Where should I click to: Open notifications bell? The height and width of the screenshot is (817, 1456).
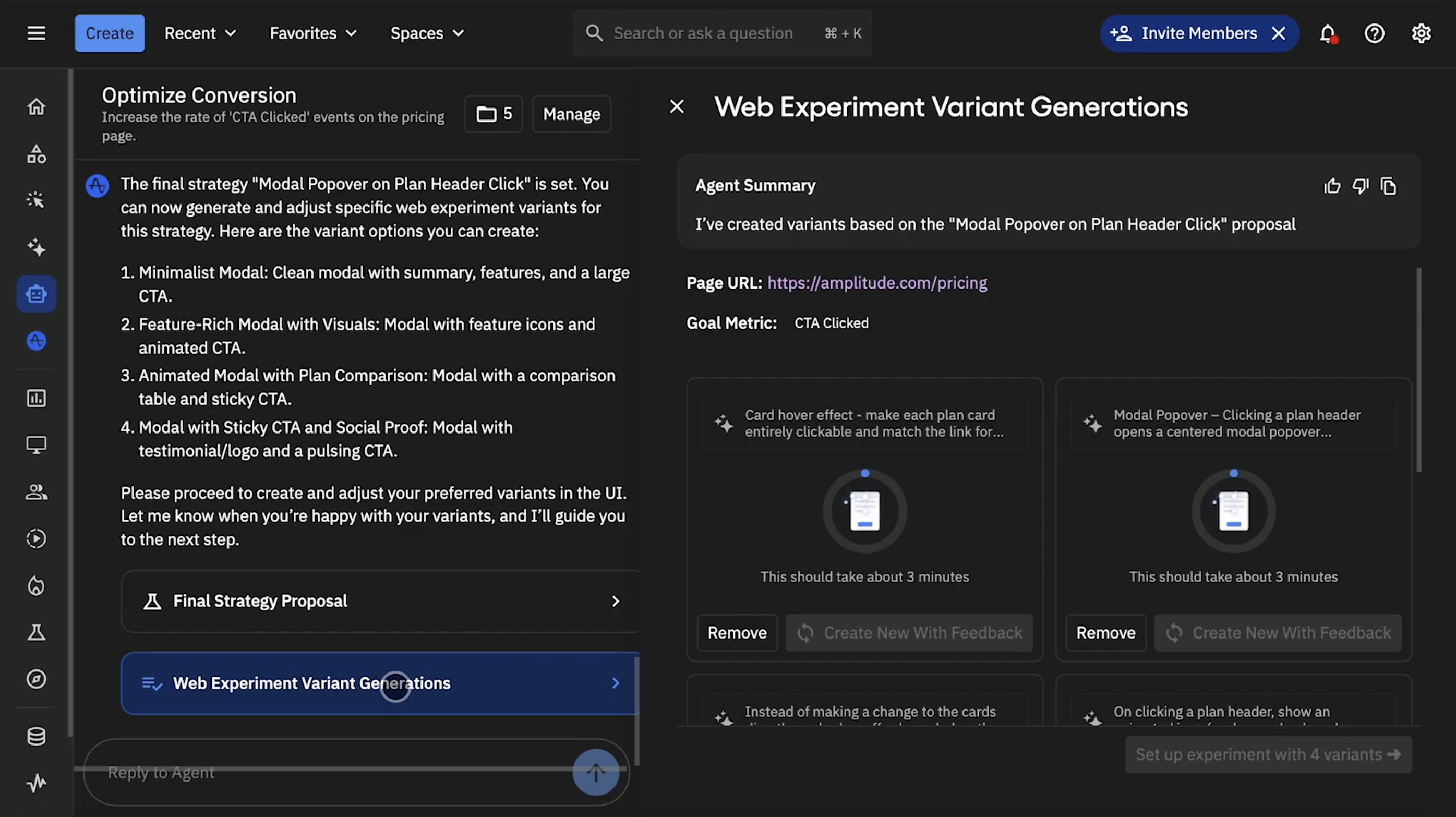point(1328,33)
